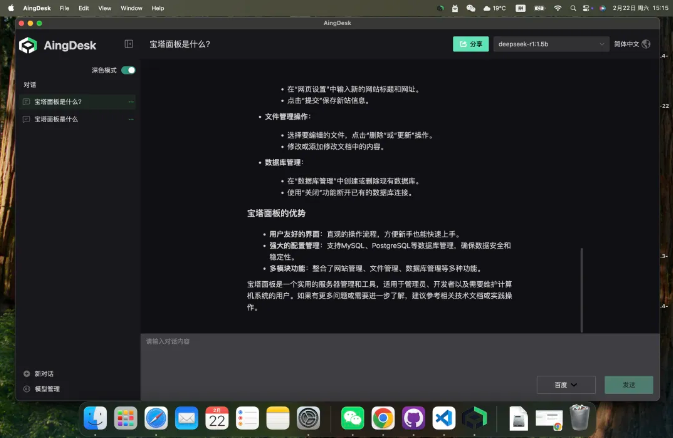Open Launchpad from the Dock
Image resolution: width=673 pixels, height=438 pixels.
point(125,418)
